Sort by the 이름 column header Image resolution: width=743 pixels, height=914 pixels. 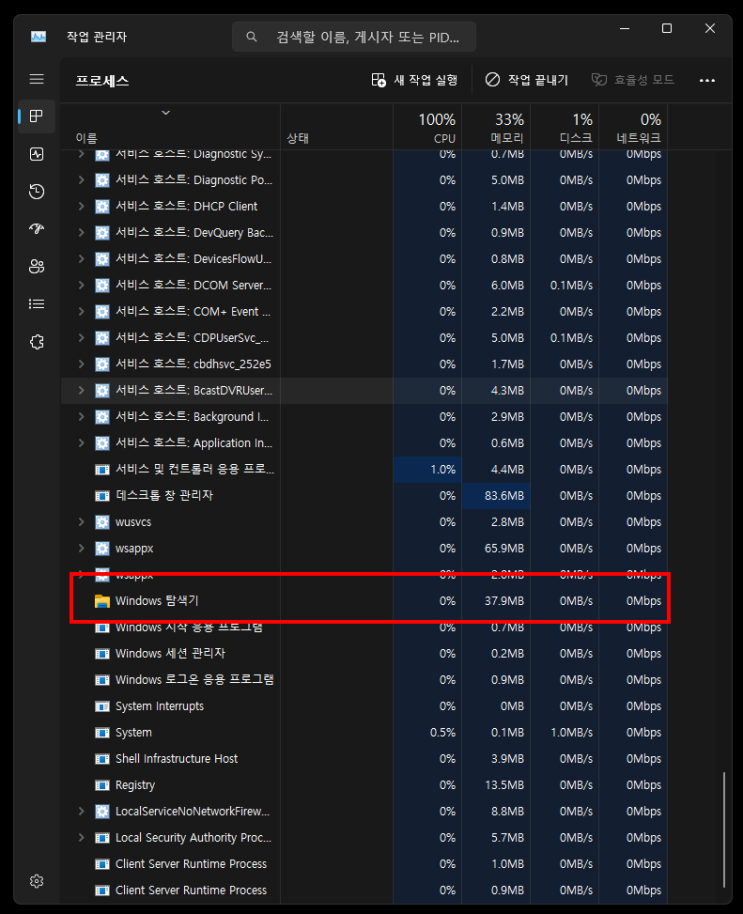[x=86, y=138]
